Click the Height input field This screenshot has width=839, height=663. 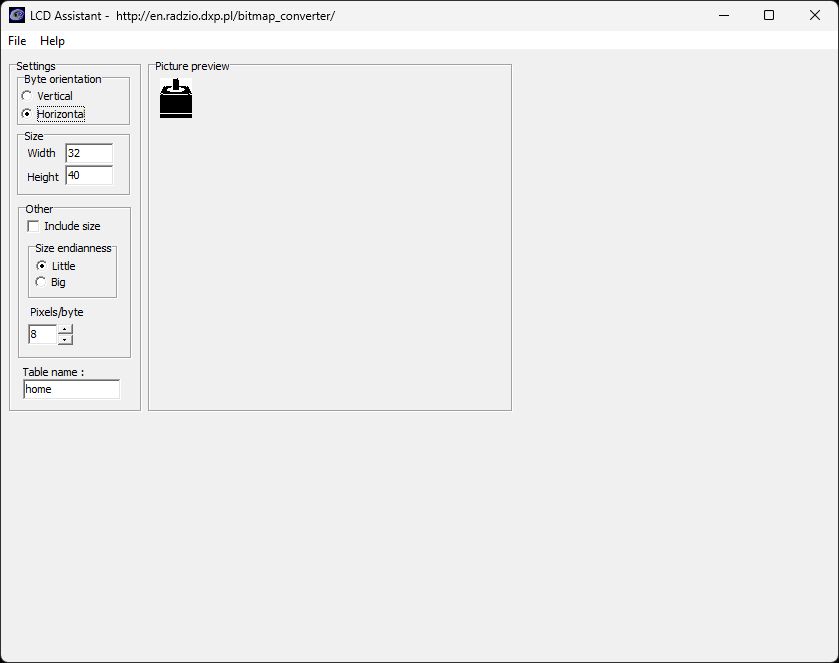click(x=89, y=175)
